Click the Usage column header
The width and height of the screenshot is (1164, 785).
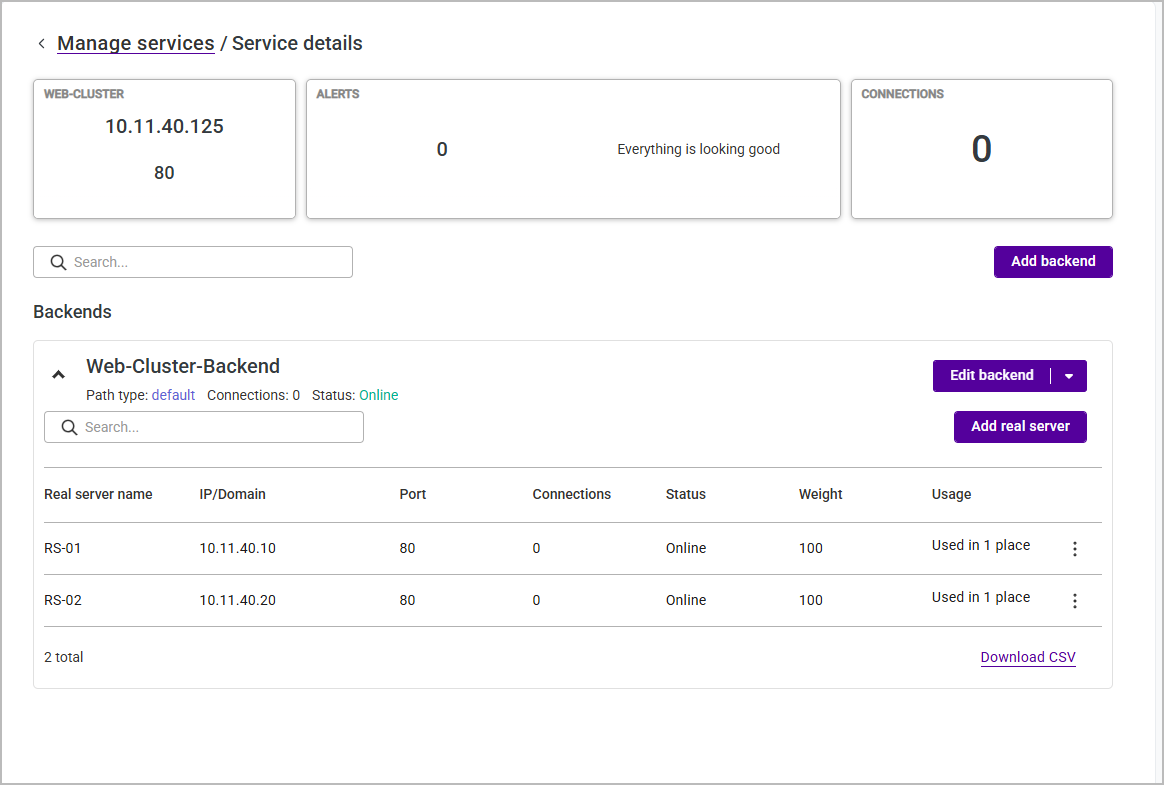click(x=952, y=495)
